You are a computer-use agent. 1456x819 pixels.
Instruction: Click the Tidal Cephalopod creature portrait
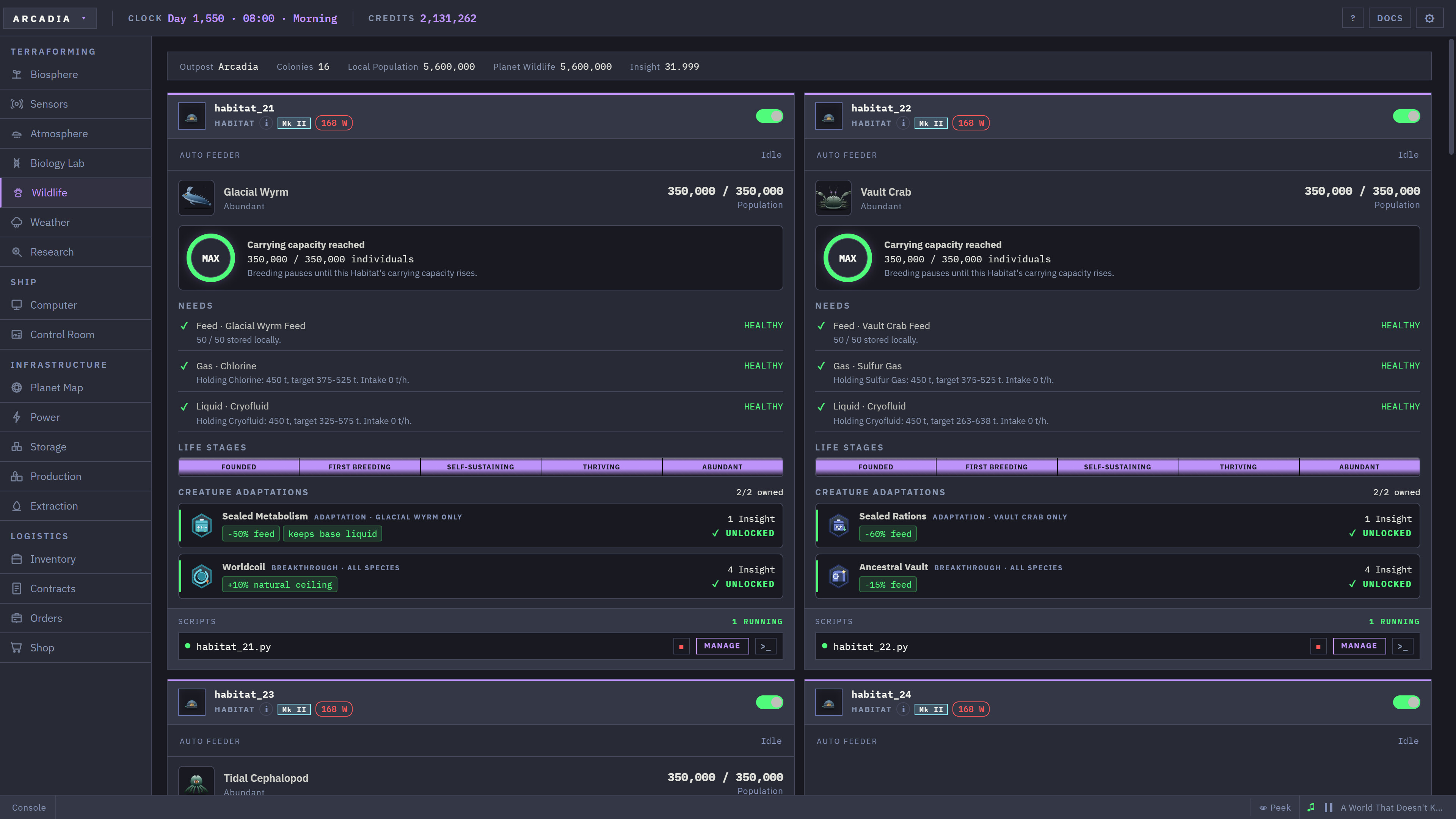(196, 781)
